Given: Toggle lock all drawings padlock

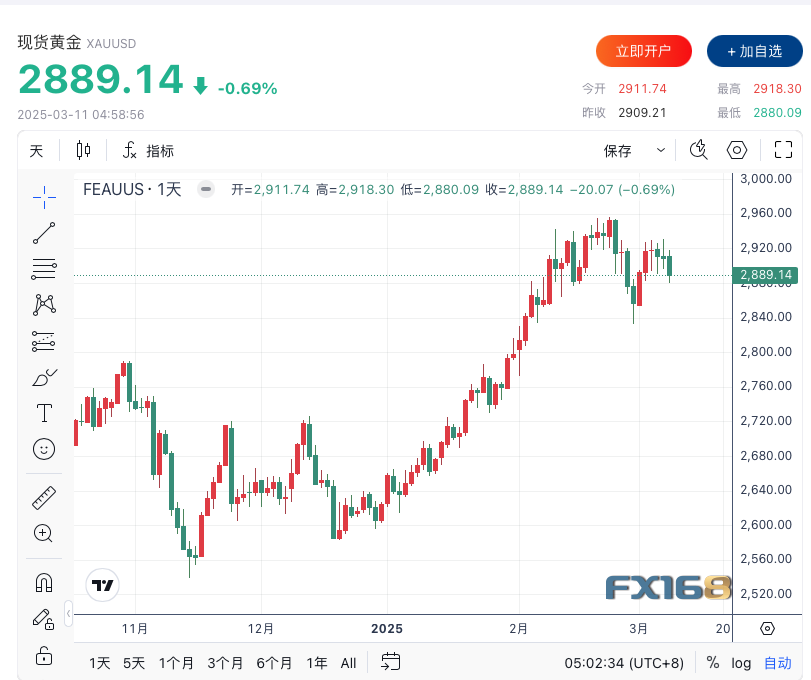Looking at the screenshot, I should 44,655.
